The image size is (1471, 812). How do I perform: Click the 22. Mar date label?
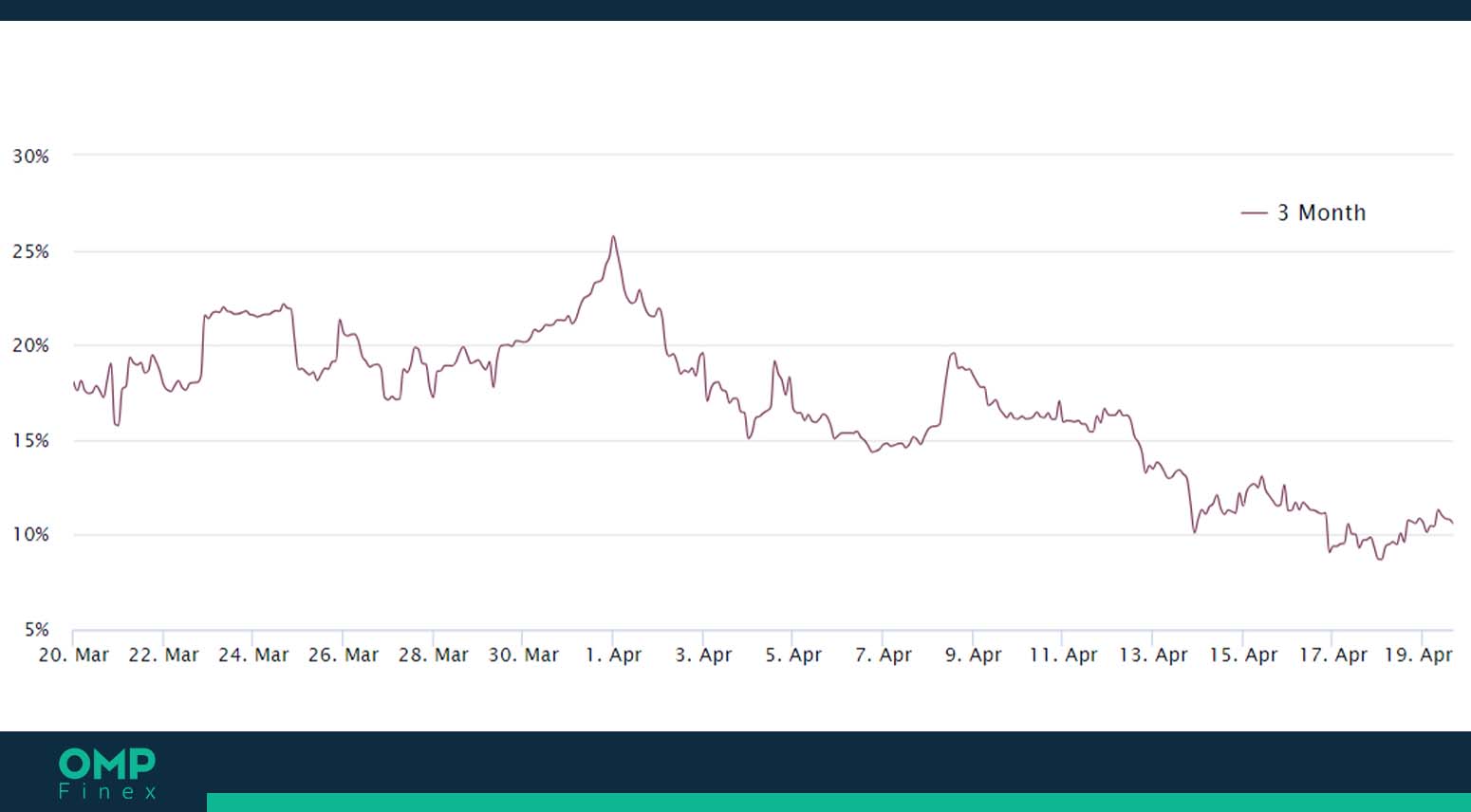click(x=163, y=655)
